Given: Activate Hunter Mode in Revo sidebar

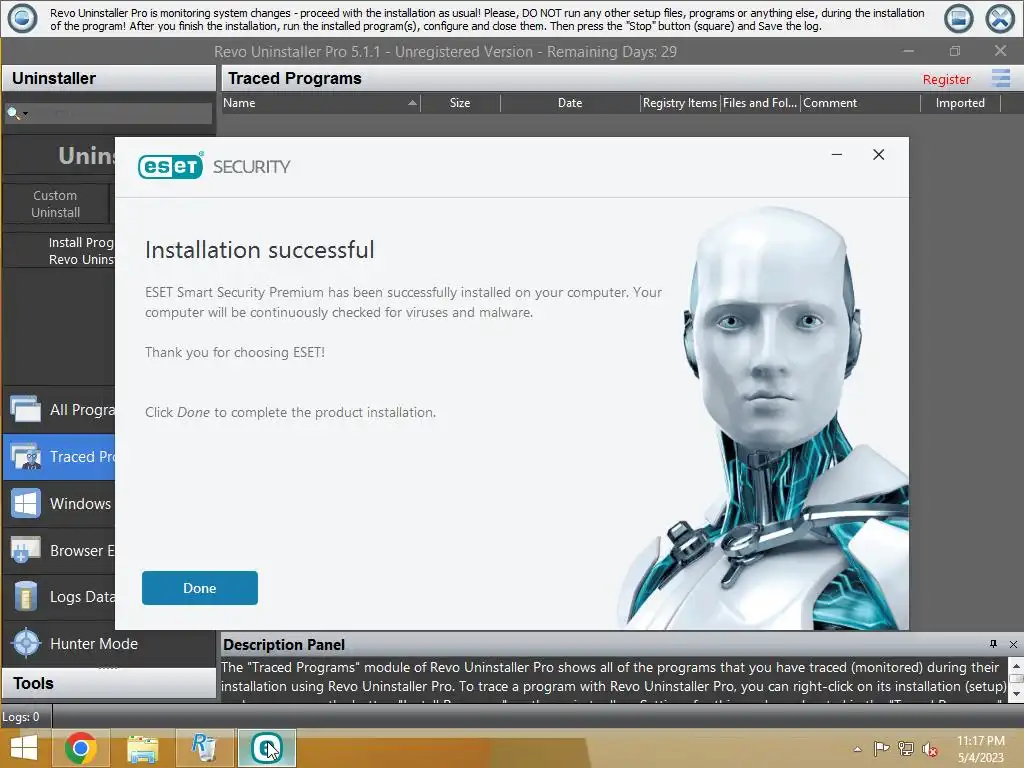Looking at the screenshot, I should (x=108, y=643).
